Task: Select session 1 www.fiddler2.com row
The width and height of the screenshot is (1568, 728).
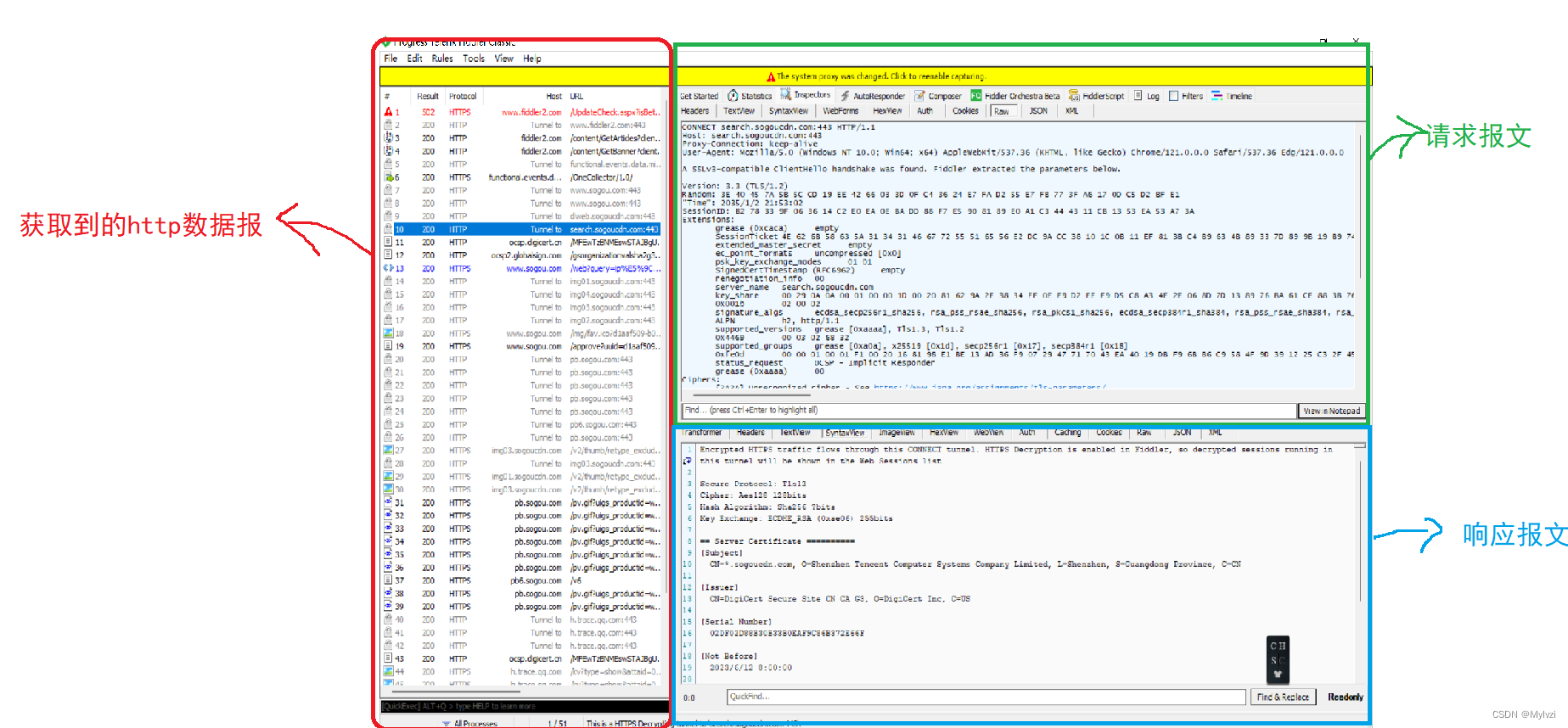Action: [521, 112]
